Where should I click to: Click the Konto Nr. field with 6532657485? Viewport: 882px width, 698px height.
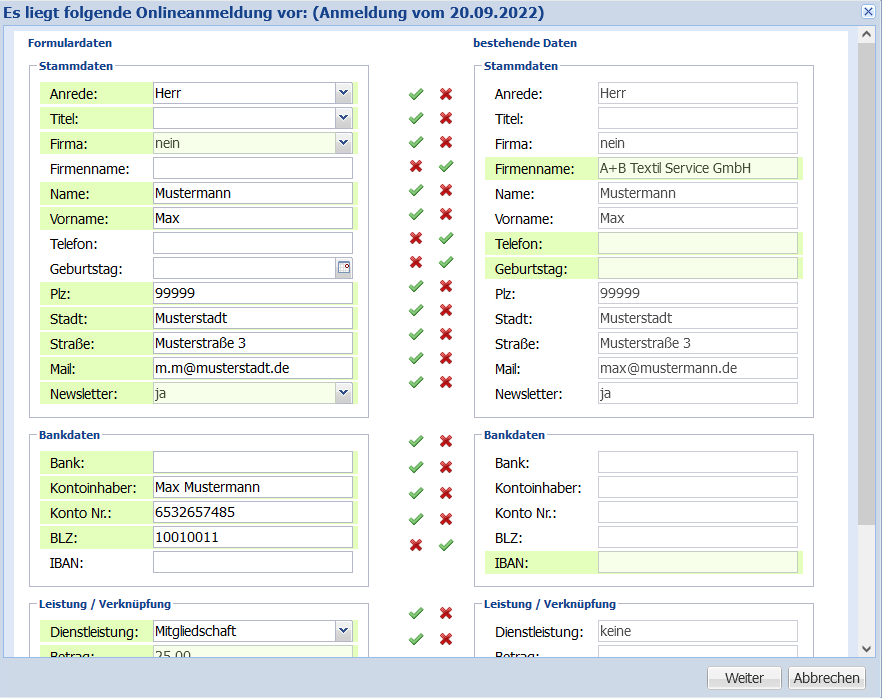[253, 512]
